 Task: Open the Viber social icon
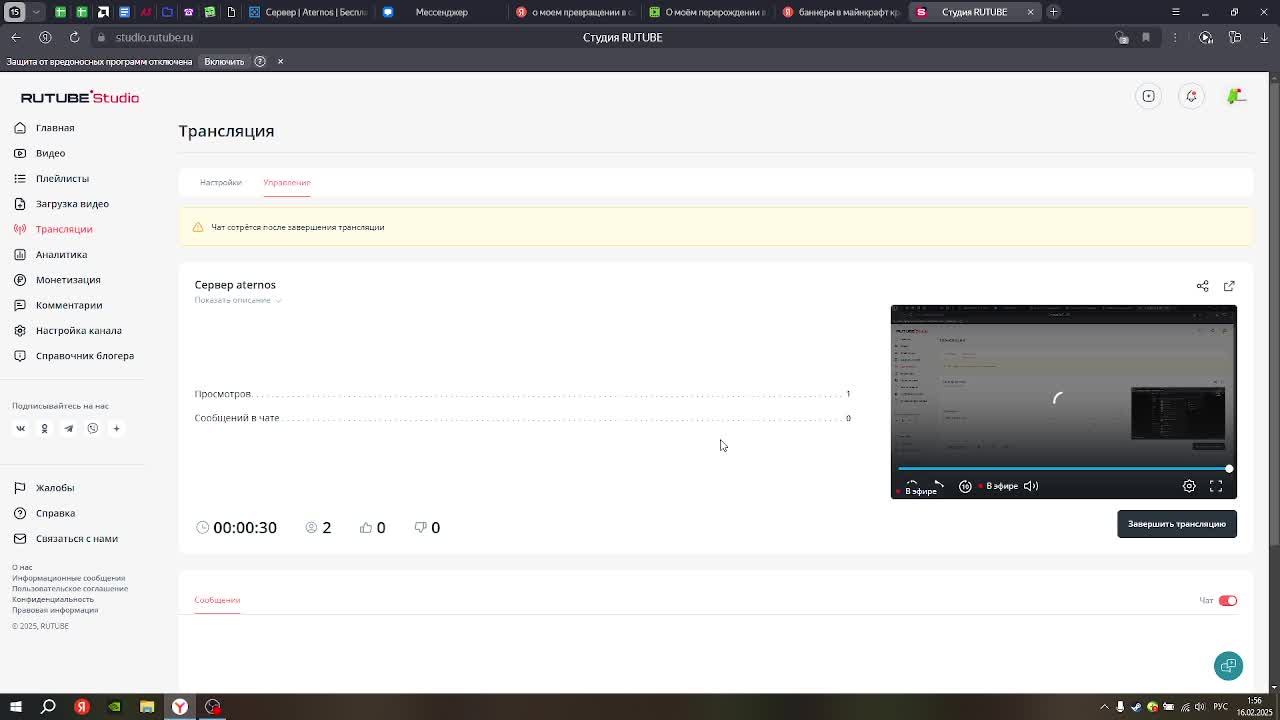tap(92, 428)
